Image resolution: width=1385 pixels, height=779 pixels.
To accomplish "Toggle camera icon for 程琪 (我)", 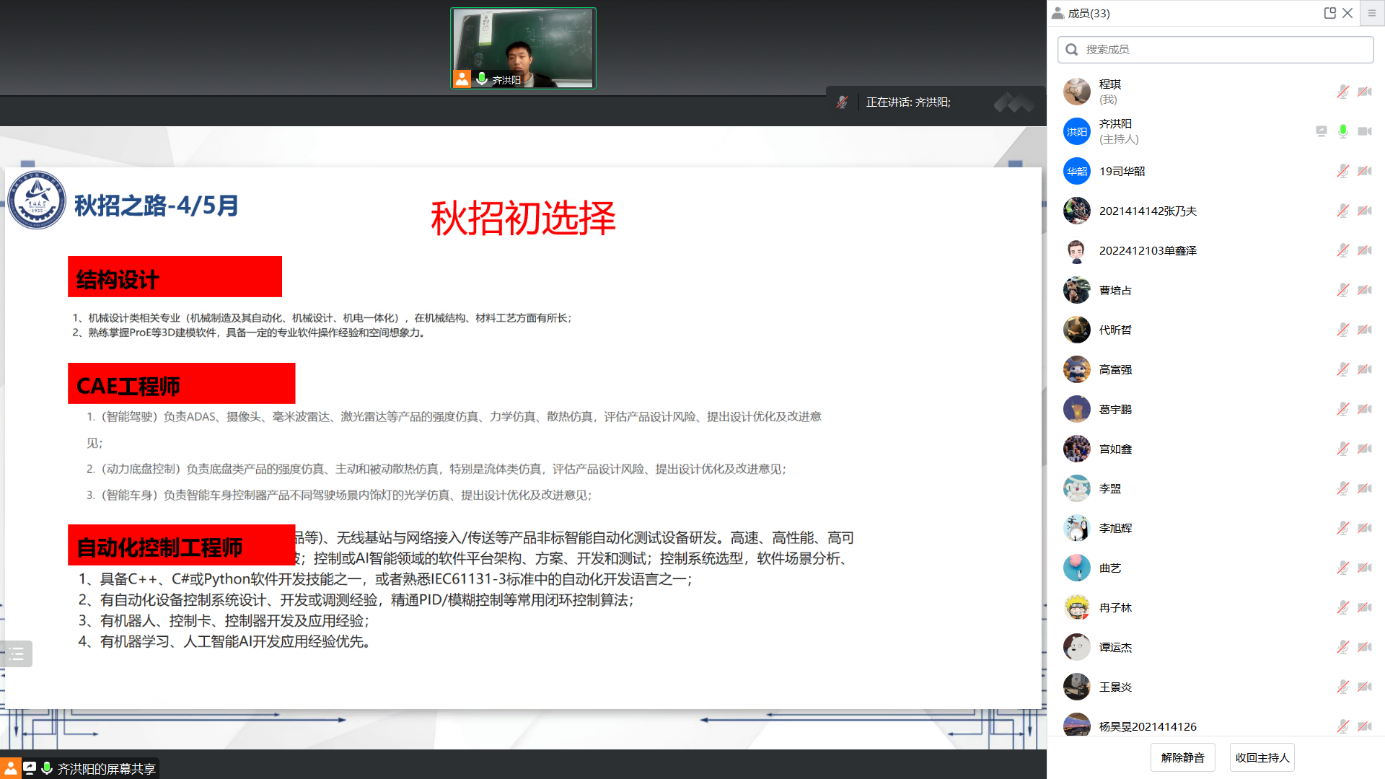I will tap(1364, 92).
